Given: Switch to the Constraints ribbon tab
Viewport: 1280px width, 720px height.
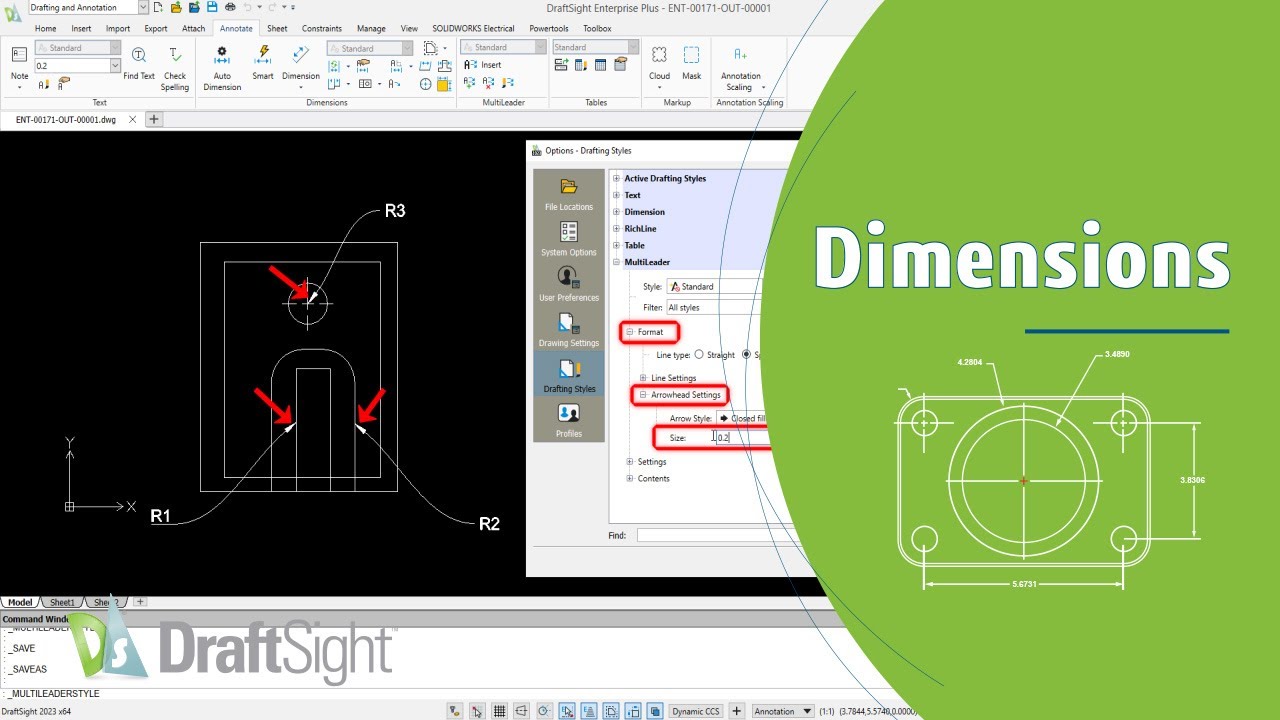Looking at the screenshot, I should coord(322,29).
